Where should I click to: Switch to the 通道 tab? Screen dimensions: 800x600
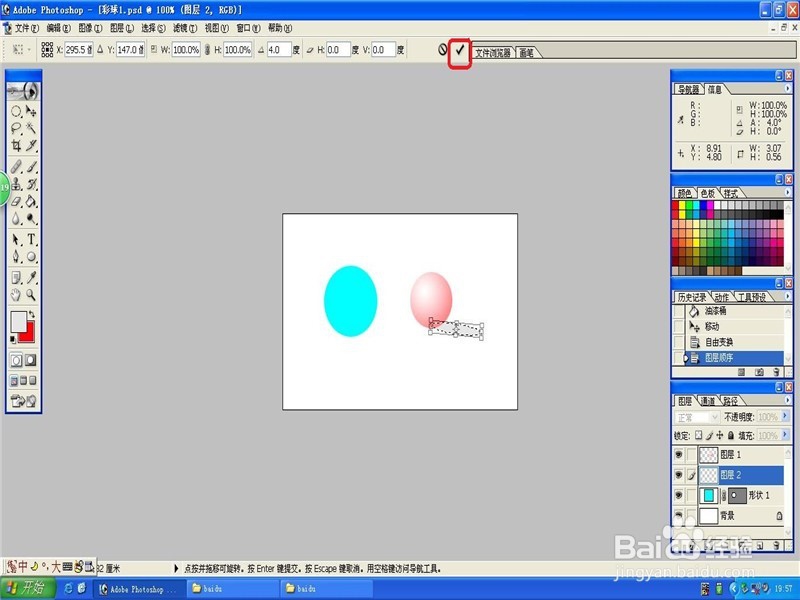(x=709, y=399)
